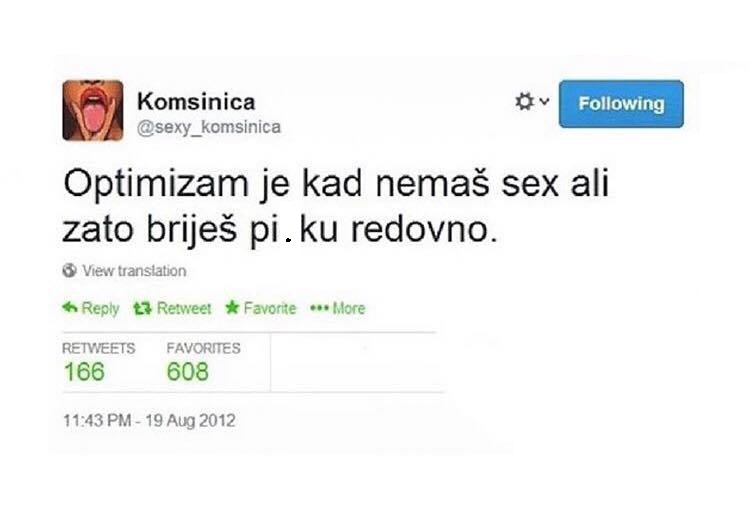
Task: Expand the dropdown chevron beside the gear
Action: (544, 101)
